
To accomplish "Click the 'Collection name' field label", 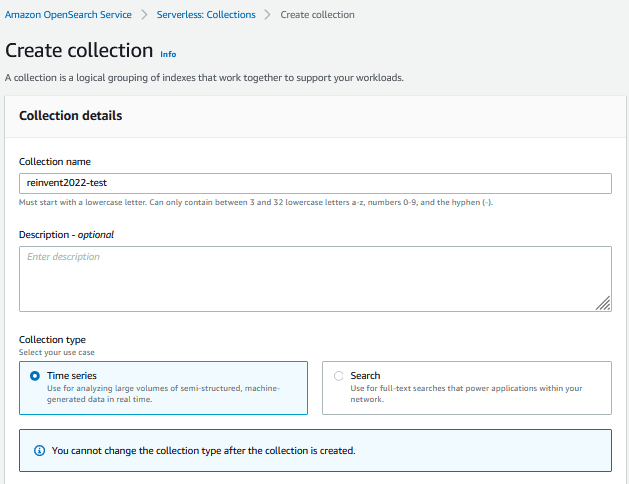I will point(55,162).
